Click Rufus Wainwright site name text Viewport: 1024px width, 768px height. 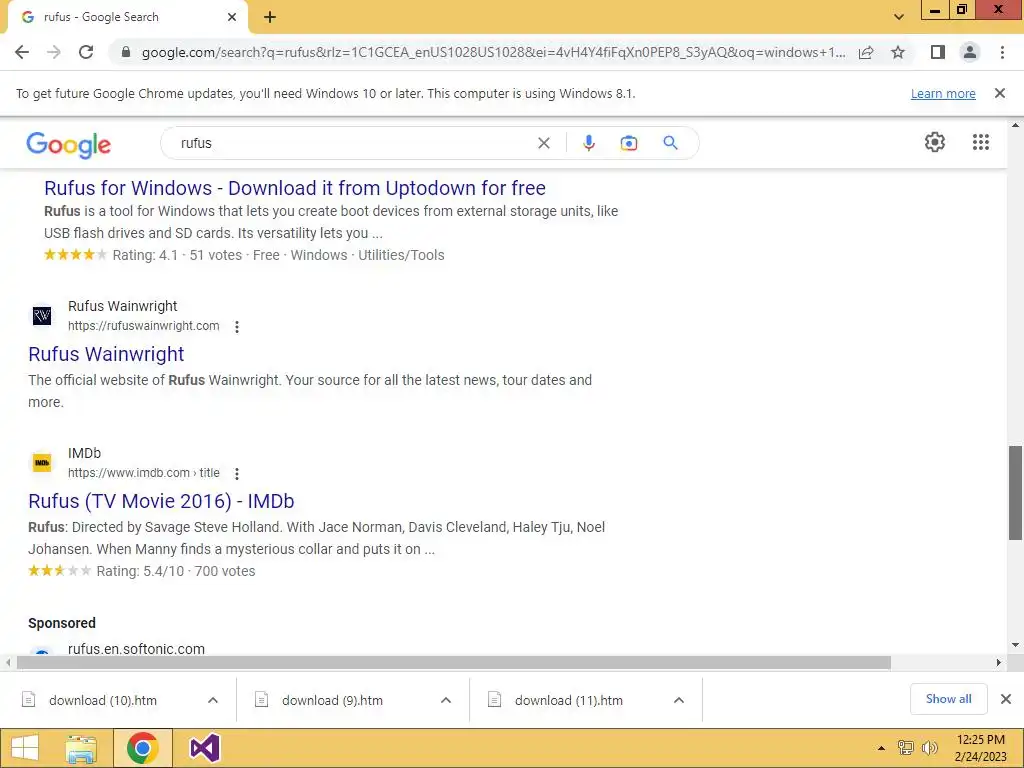122,306
